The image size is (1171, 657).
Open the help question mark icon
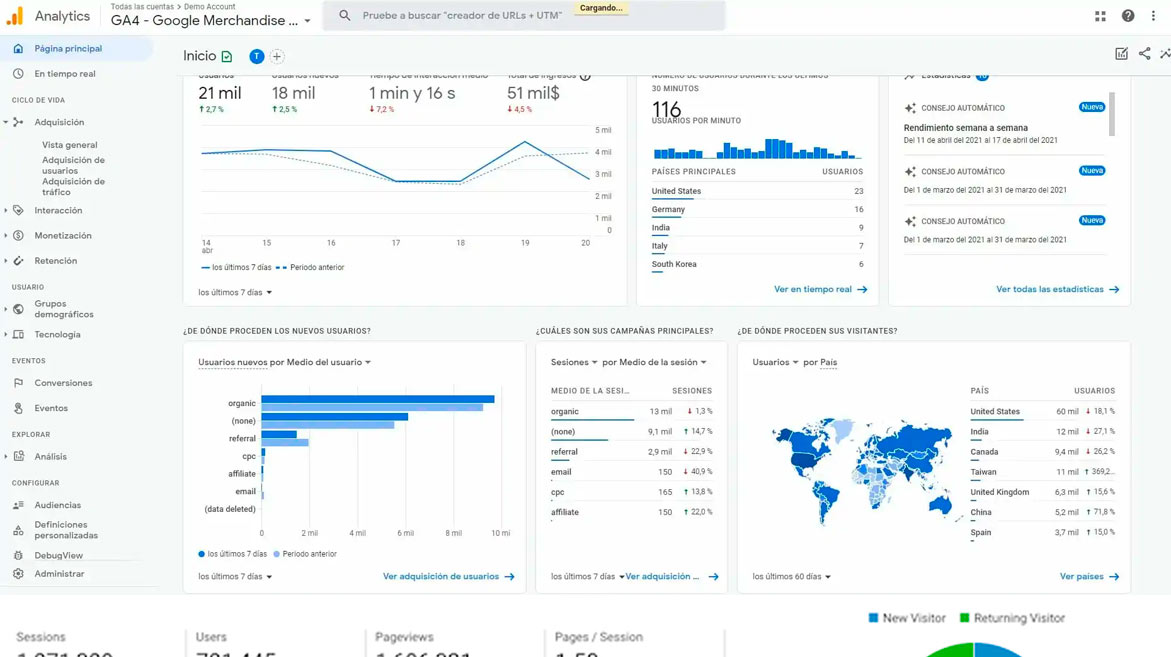(1128, 16)
